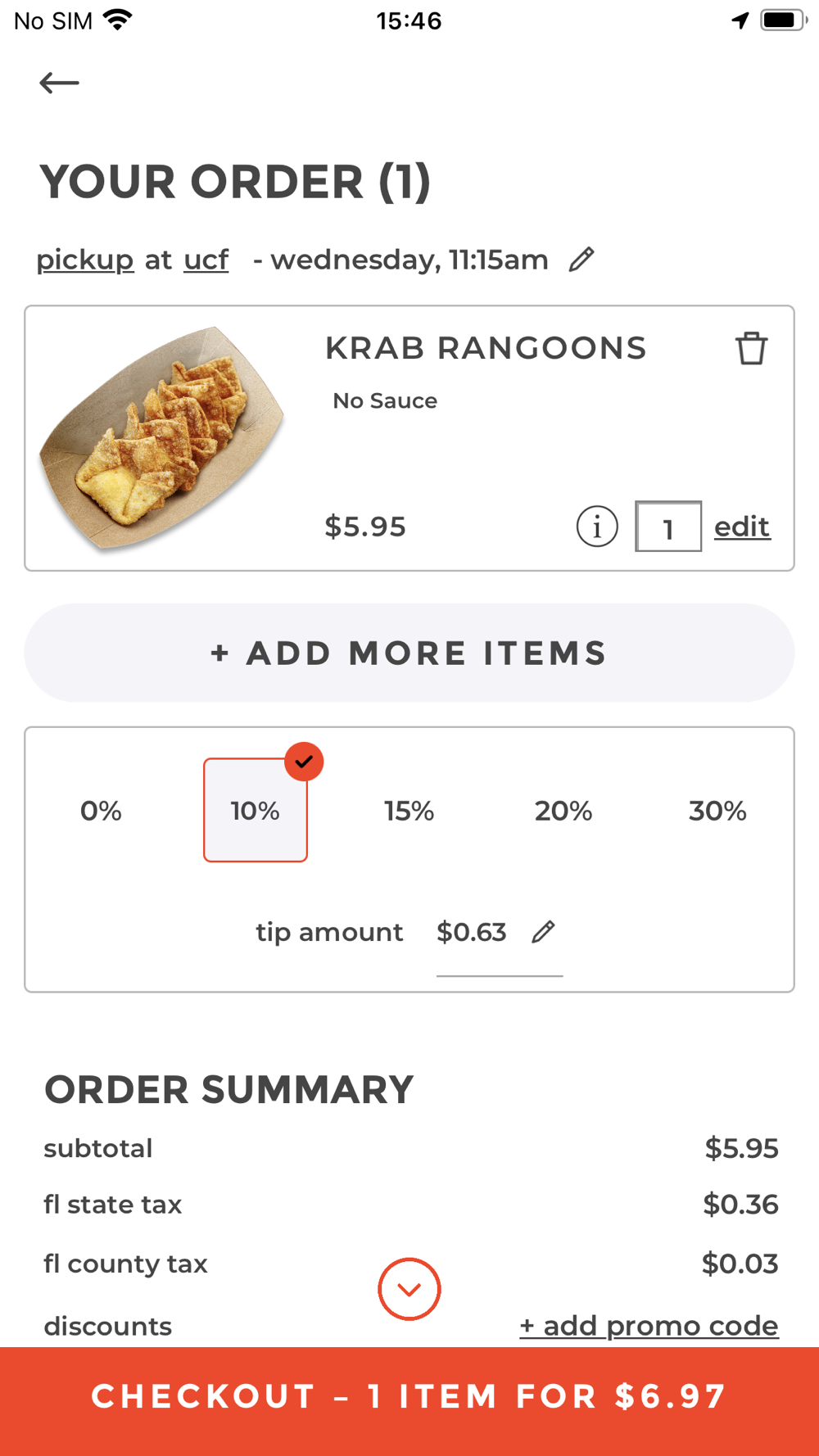Change location via ucf link
819x1456 pixels.
pos(206,260)
